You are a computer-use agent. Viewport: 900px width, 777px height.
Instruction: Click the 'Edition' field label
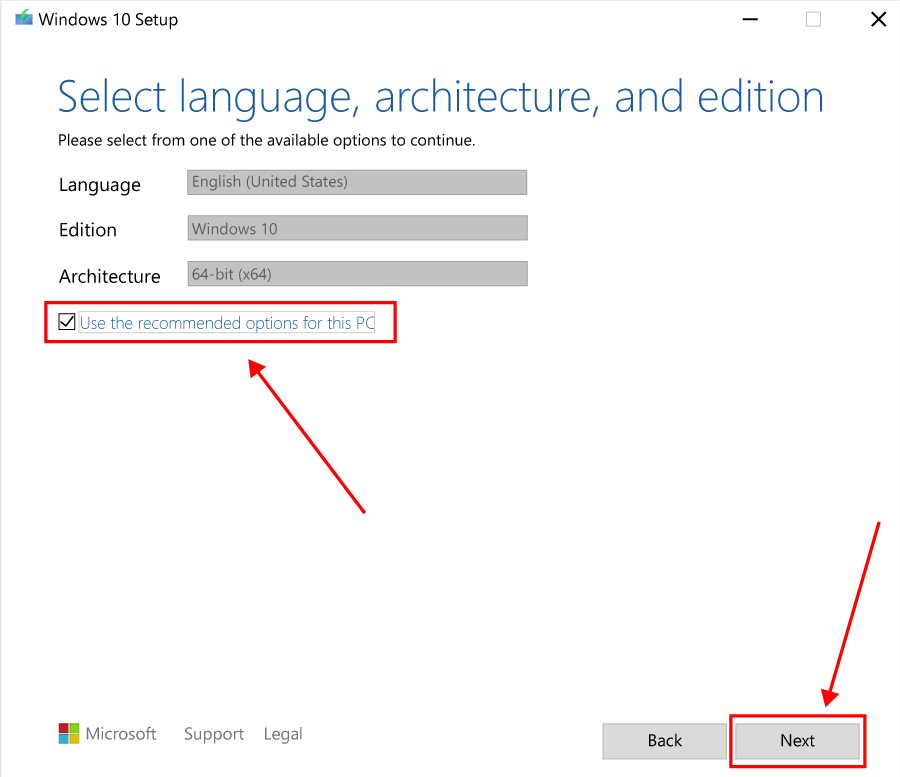88,230
